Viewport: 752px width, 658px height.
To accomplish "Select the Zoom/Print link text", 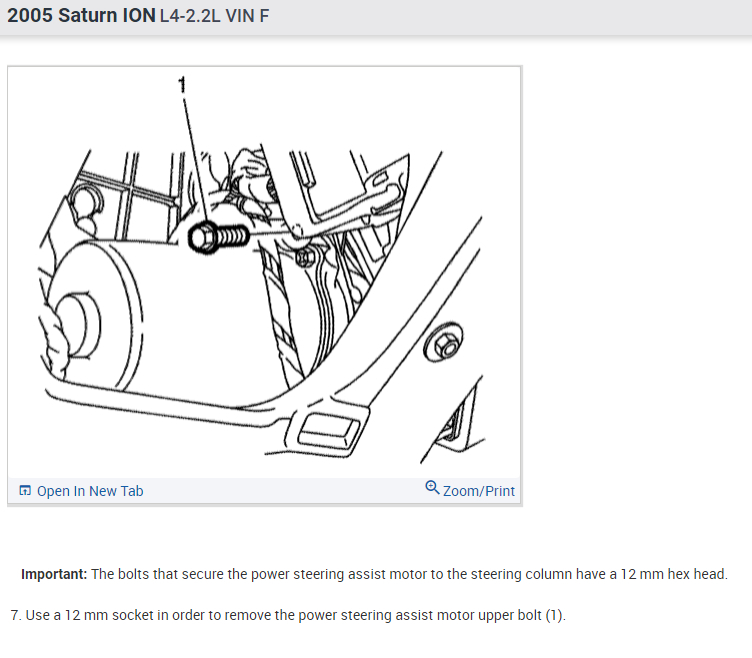I will coord(479,491).
